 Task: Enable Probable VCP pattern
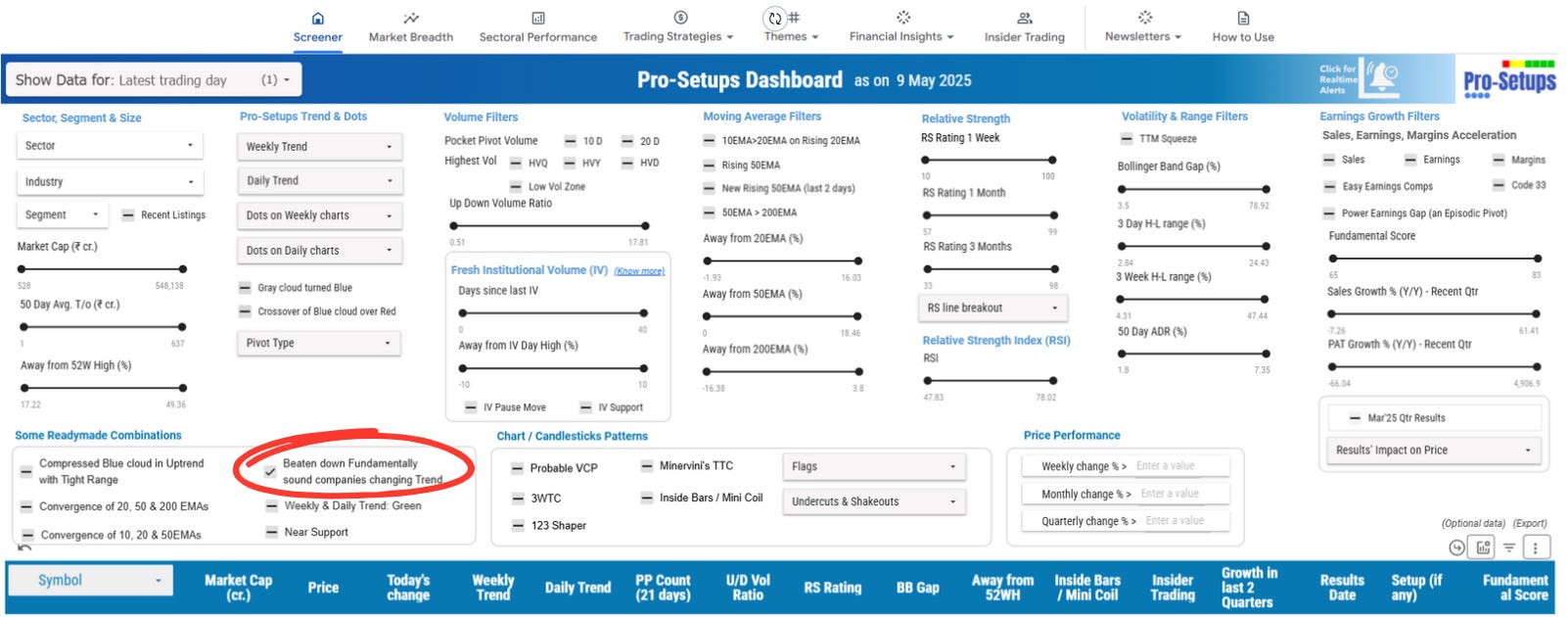pyautogui.click(x=518, y=468)
